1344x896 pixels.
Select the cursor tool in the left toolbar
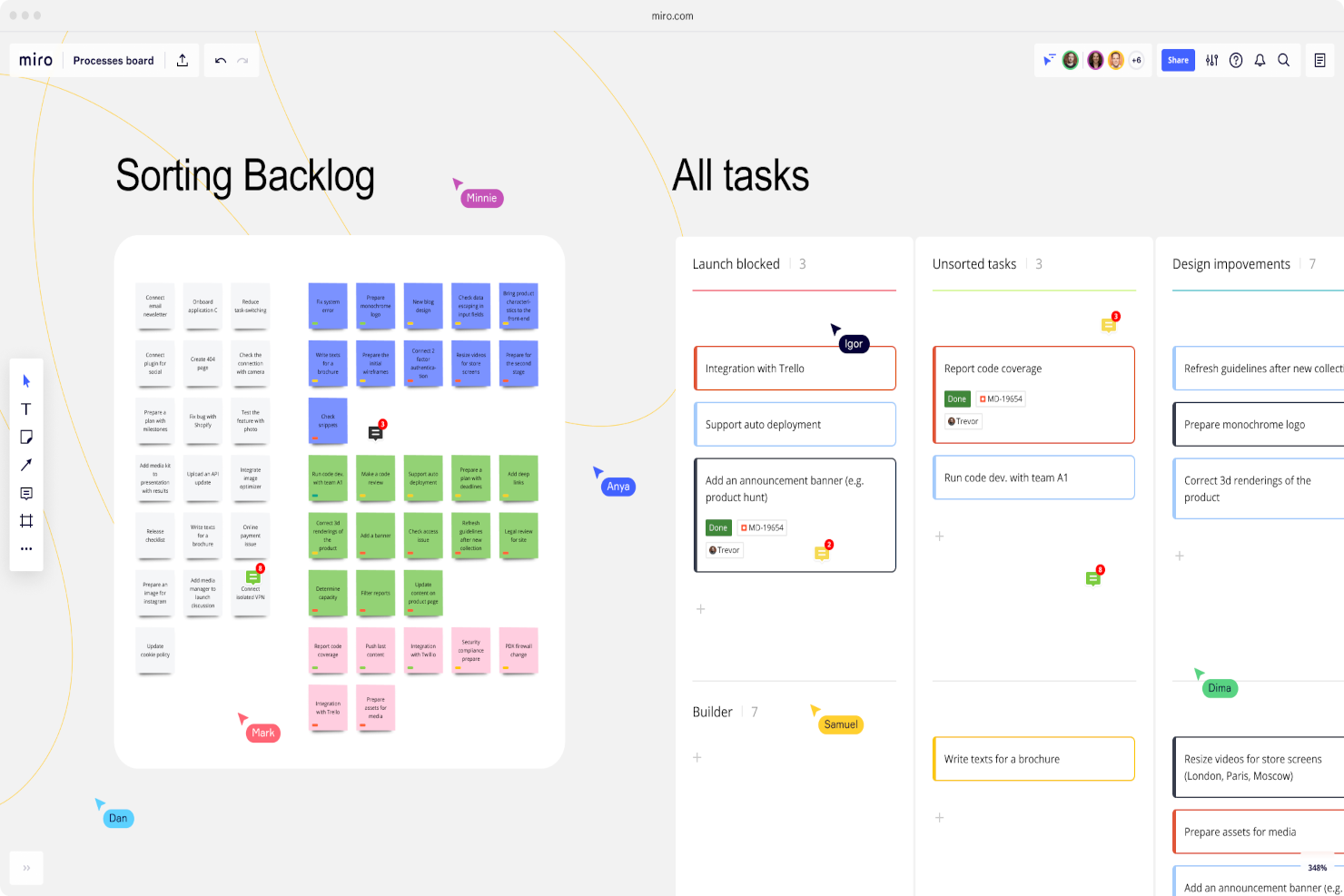coord(26,381)
